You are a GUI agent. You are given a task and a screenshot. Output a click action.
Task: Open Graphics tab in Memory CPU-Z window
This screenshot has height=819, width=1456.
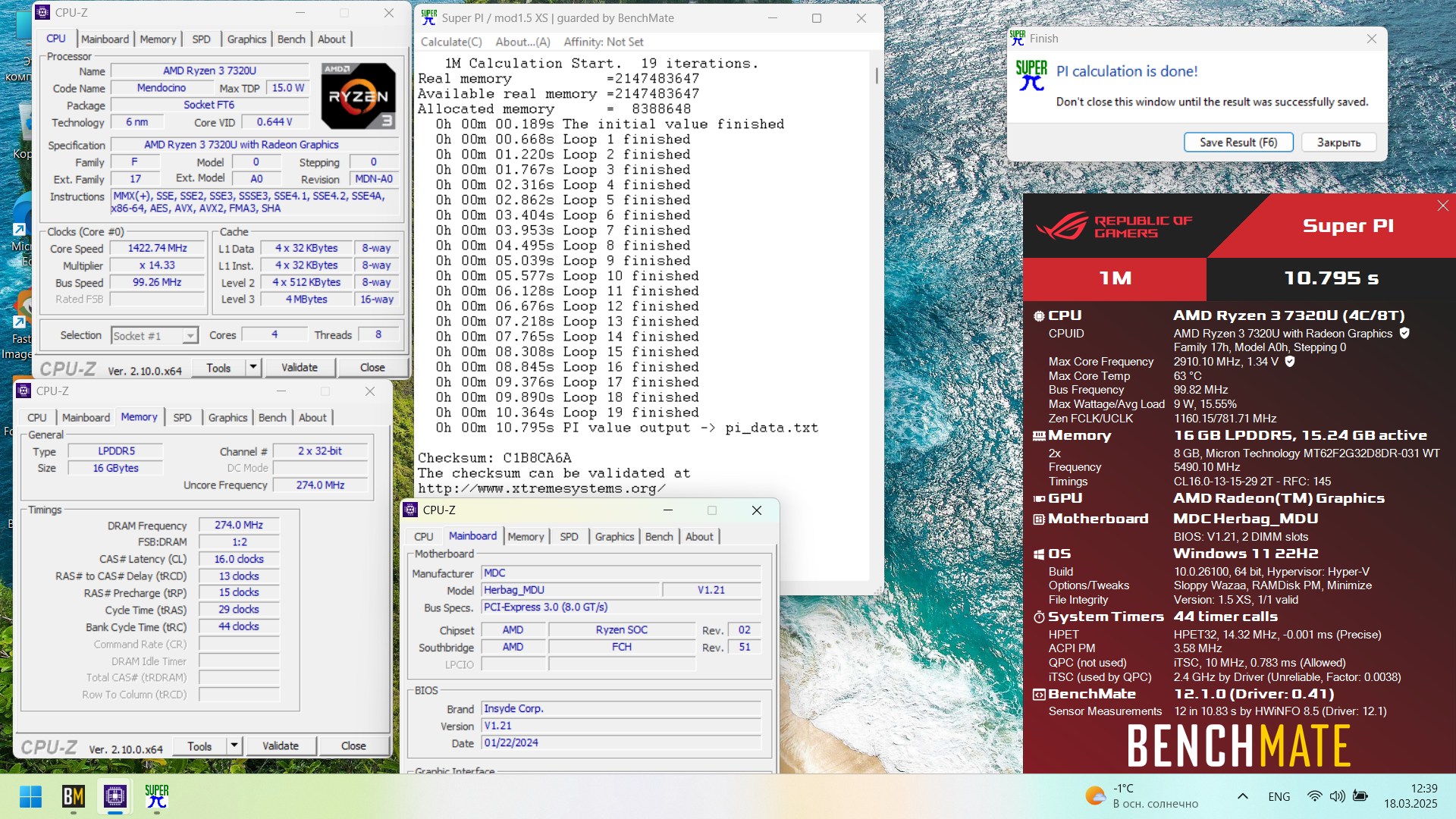pyautogui.click(x=227, y=418)
